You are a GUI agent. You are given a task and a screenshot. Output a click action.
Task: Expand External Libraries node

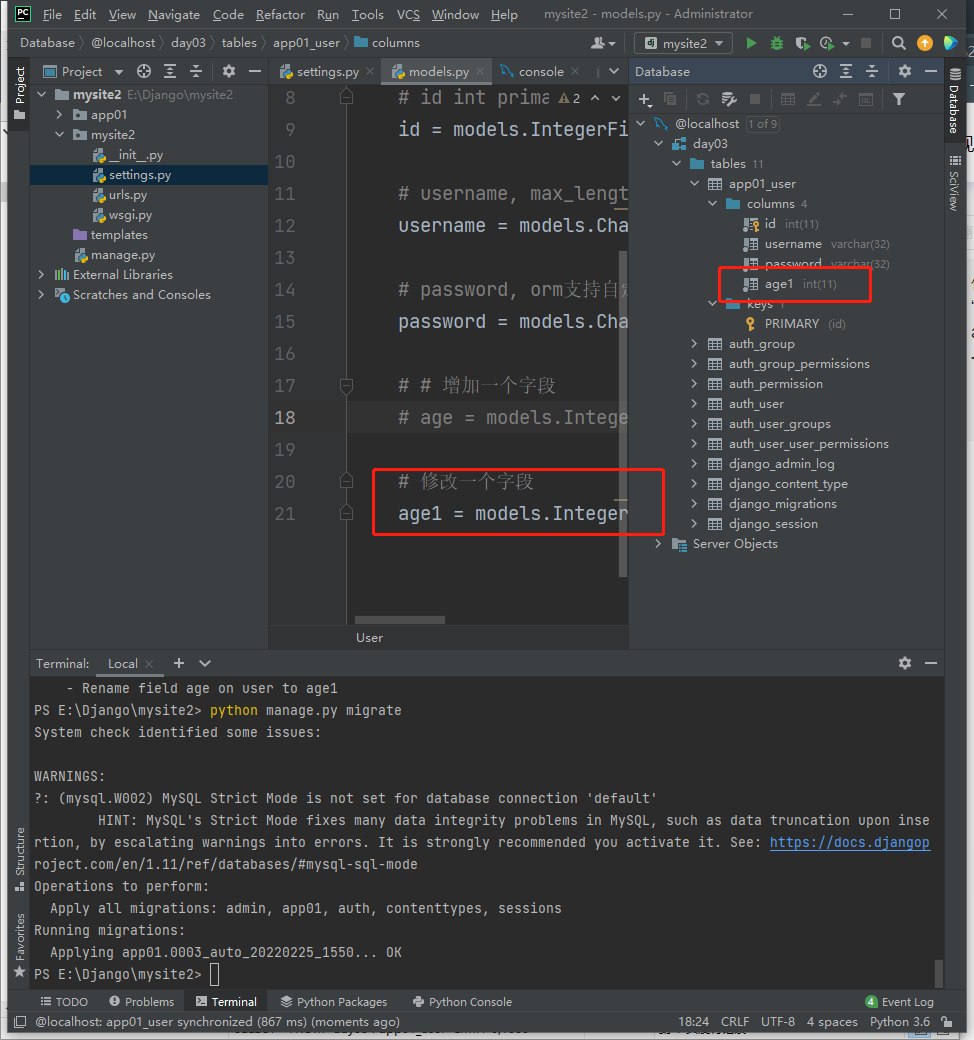(x=41, y=275)
